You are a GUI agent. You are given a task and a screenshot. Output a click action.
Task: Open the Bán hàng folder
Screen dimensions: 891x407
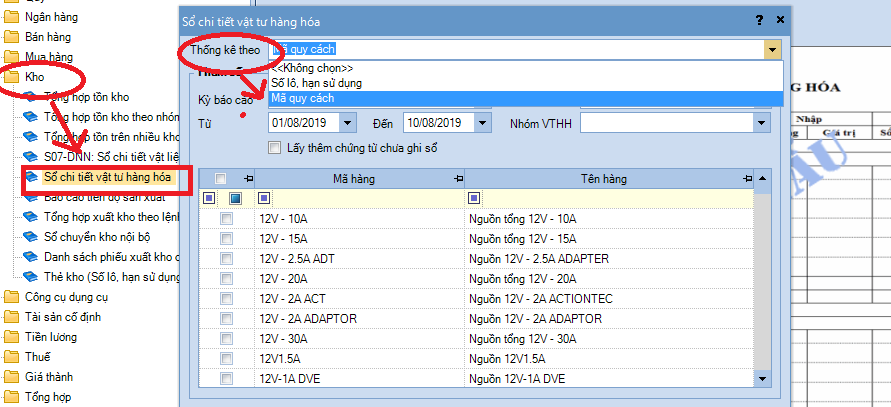coord(46,37)
